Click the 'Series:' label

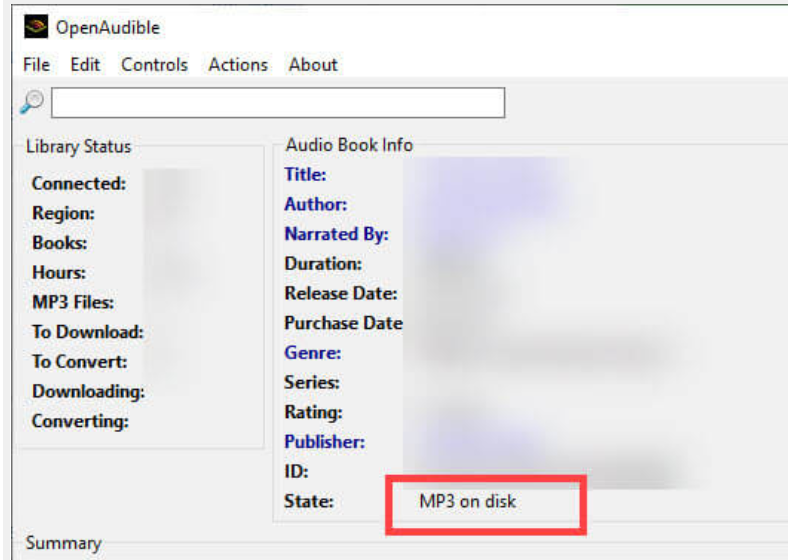[x=312, y=383]
